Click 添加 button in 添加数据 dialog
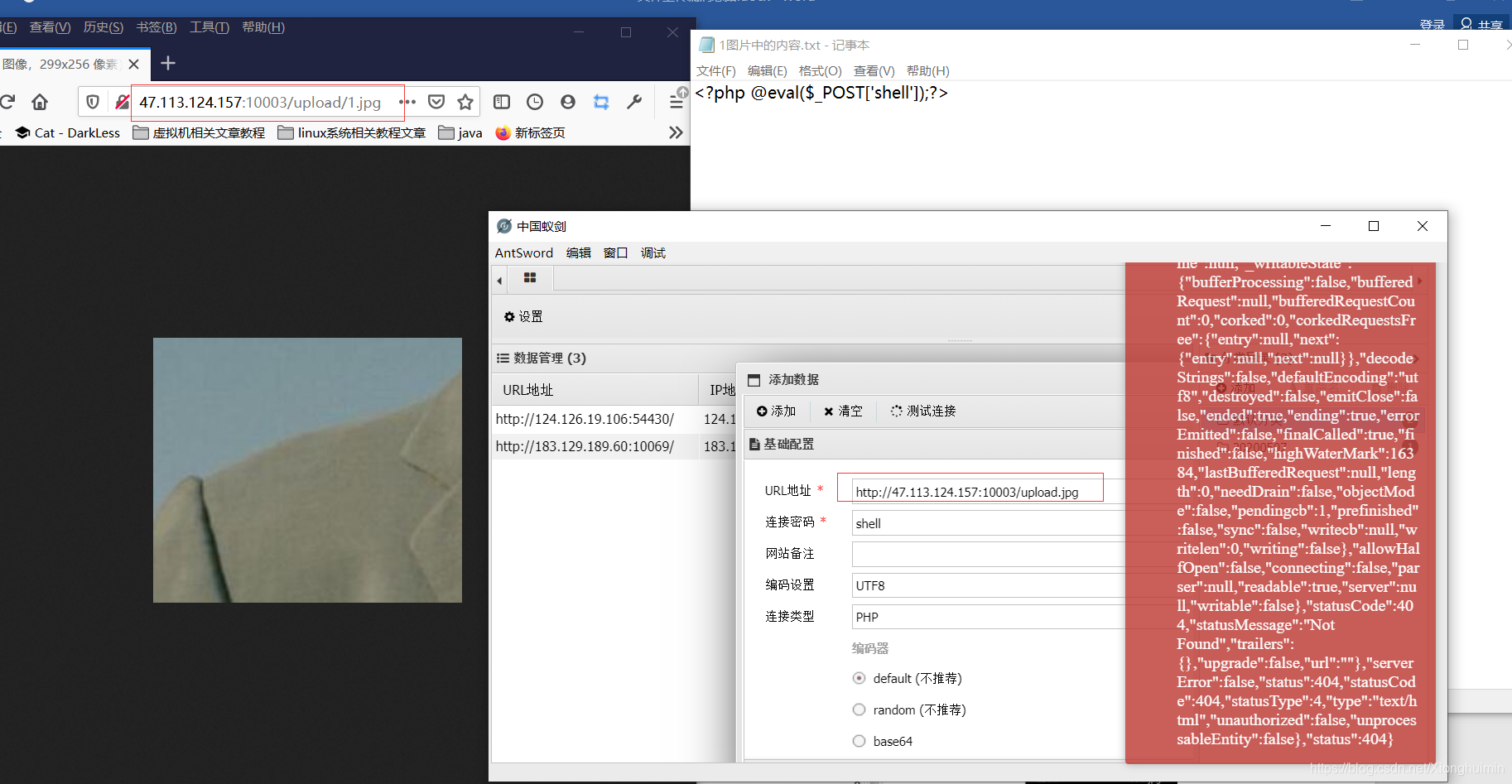Viewport: 1512px width, 784px height. [776, 411]
